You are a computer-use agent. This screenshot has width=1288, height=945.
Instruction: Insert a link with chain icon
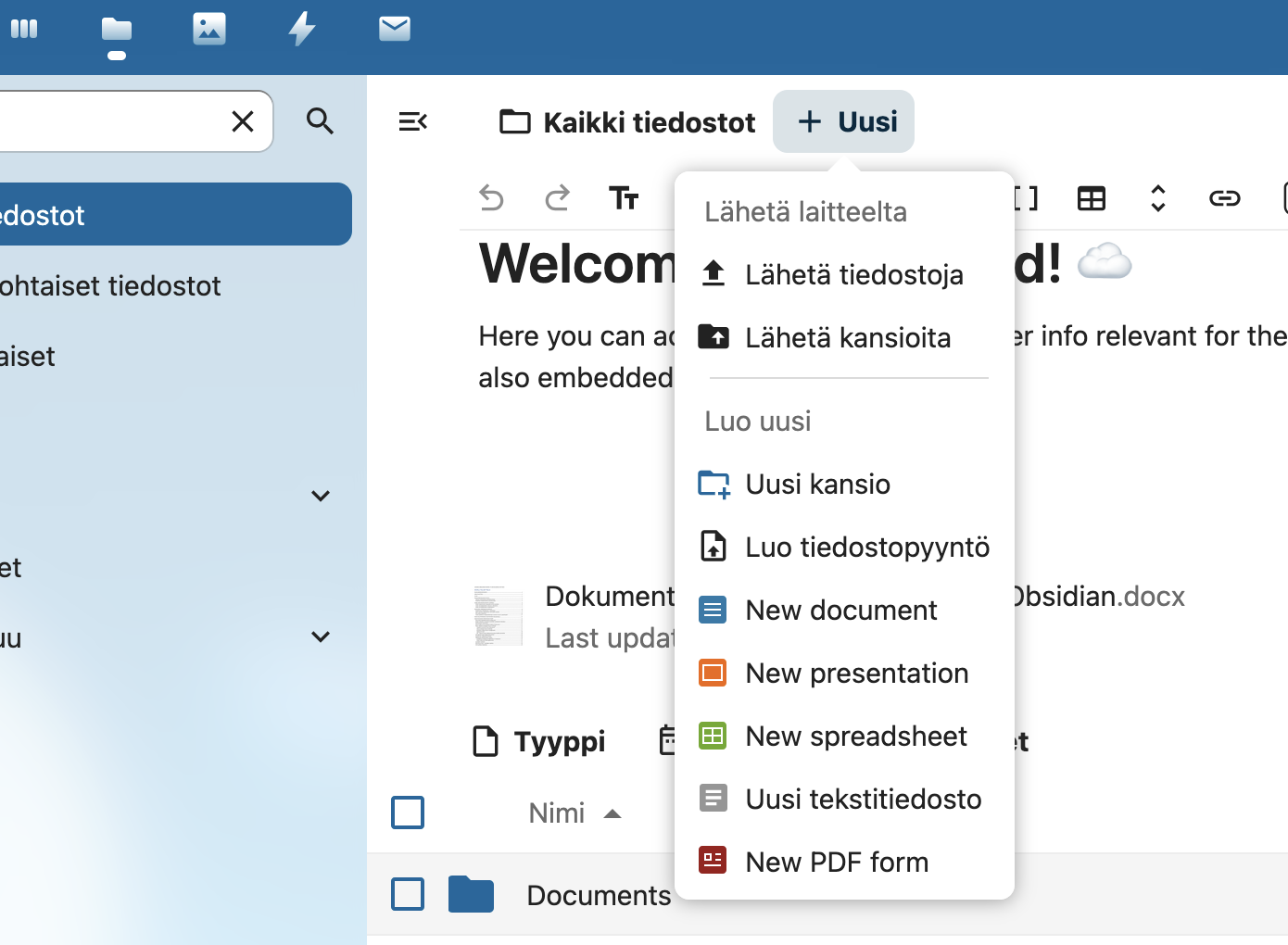coord(1225,198)
